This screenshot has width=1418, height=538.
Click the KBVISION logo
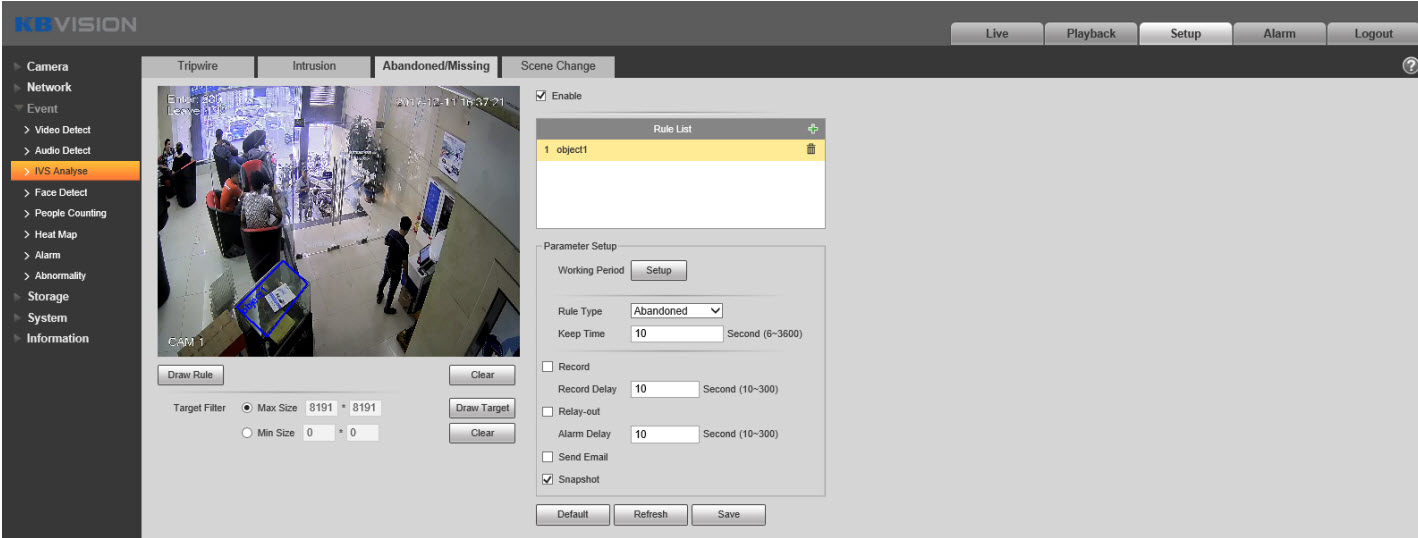(x=76, y=24)
